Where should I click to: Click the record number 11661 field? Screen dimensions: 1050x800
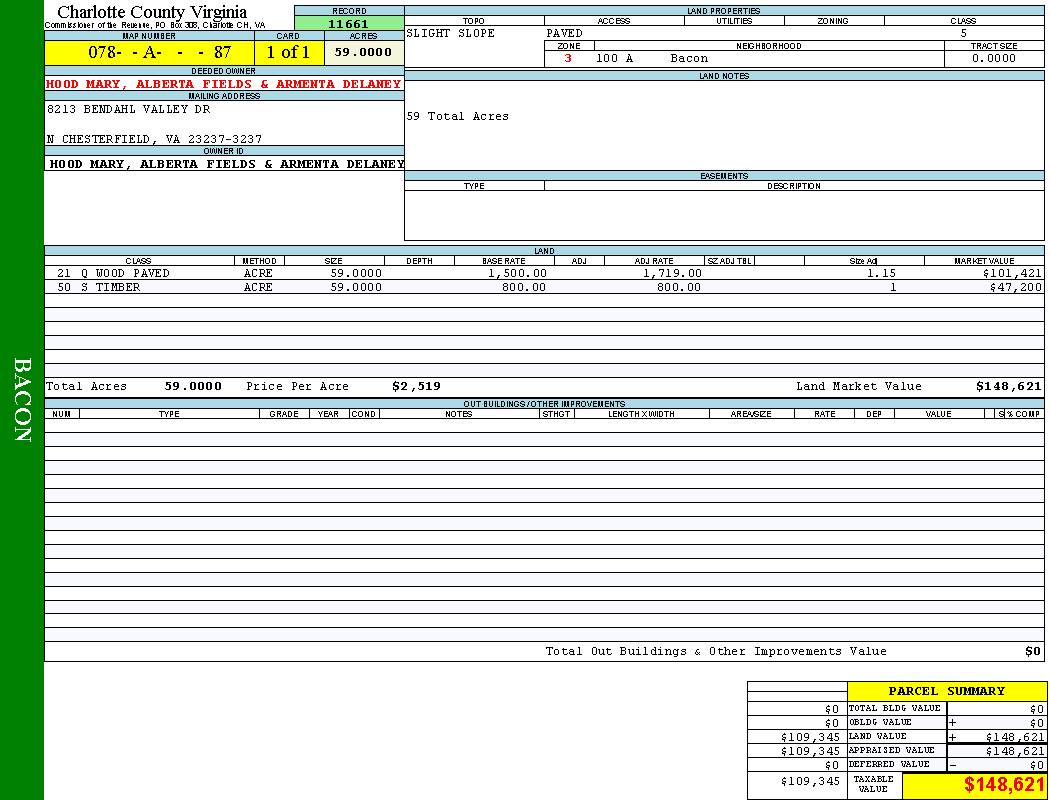pos(348,24)
